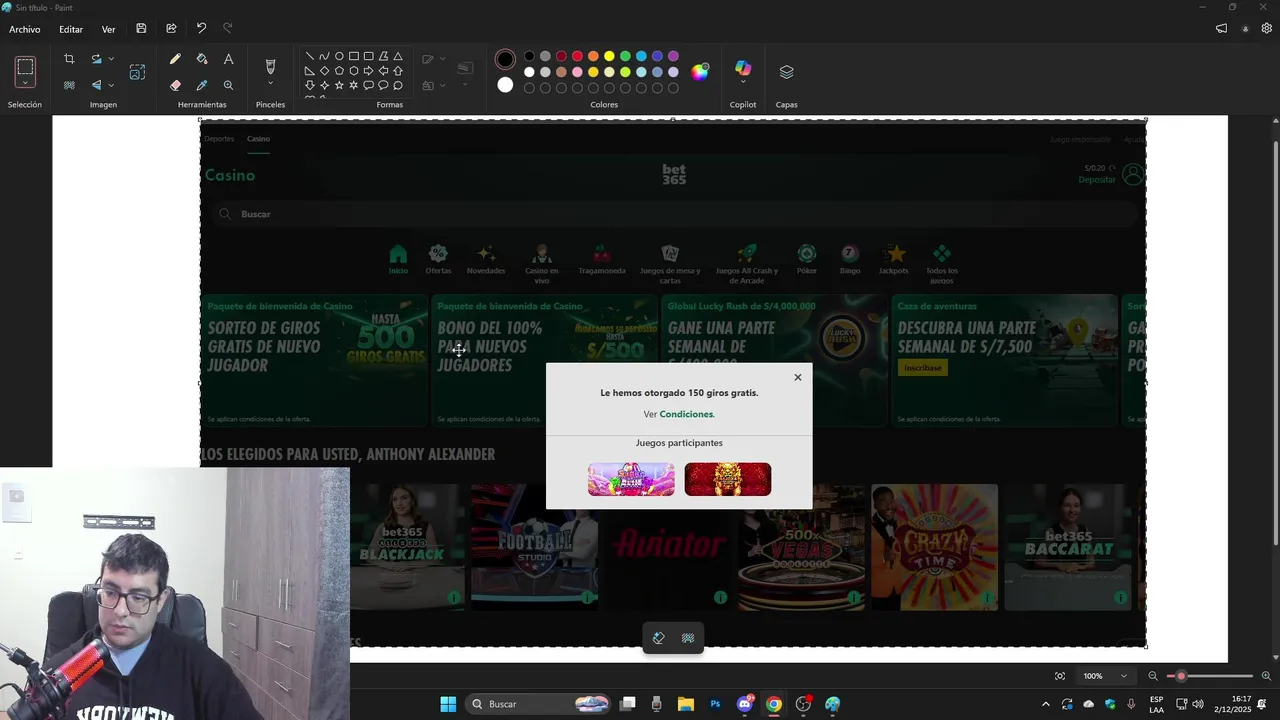Choose the right arrow shape
1280x720 pixels.
[368, 71]
